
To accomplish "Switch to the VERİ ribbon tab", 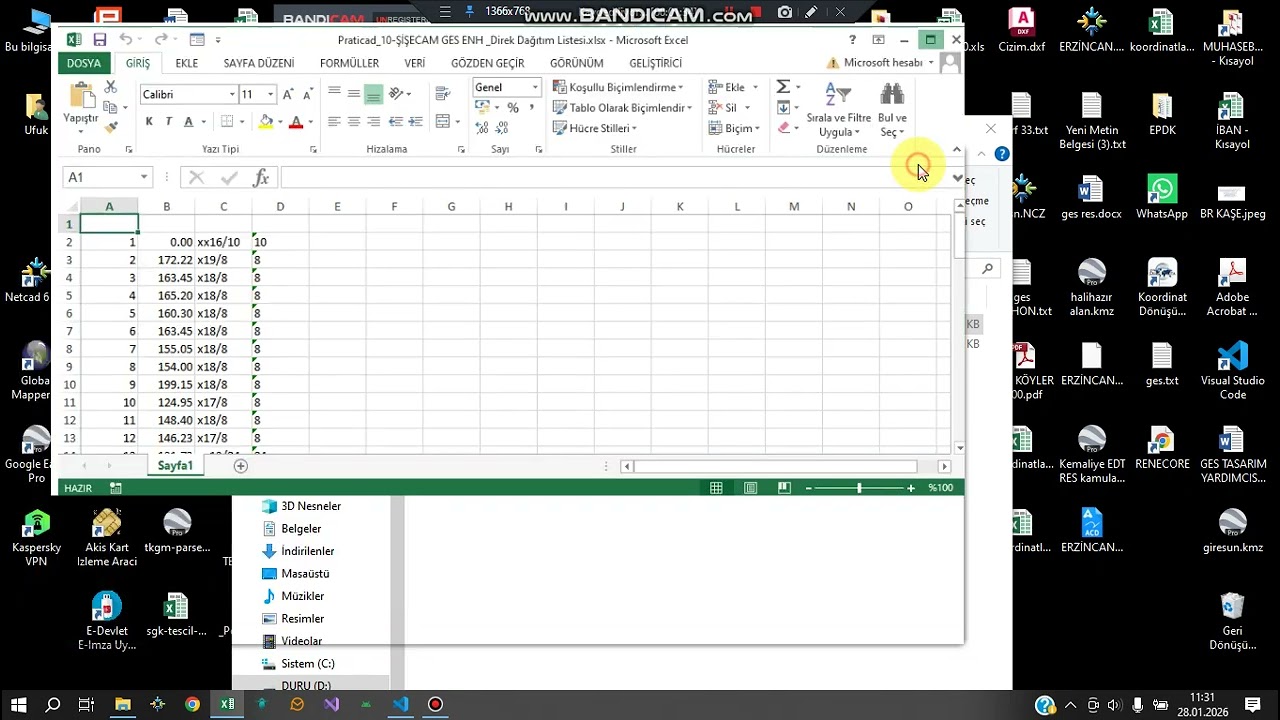I will point(414,63).
